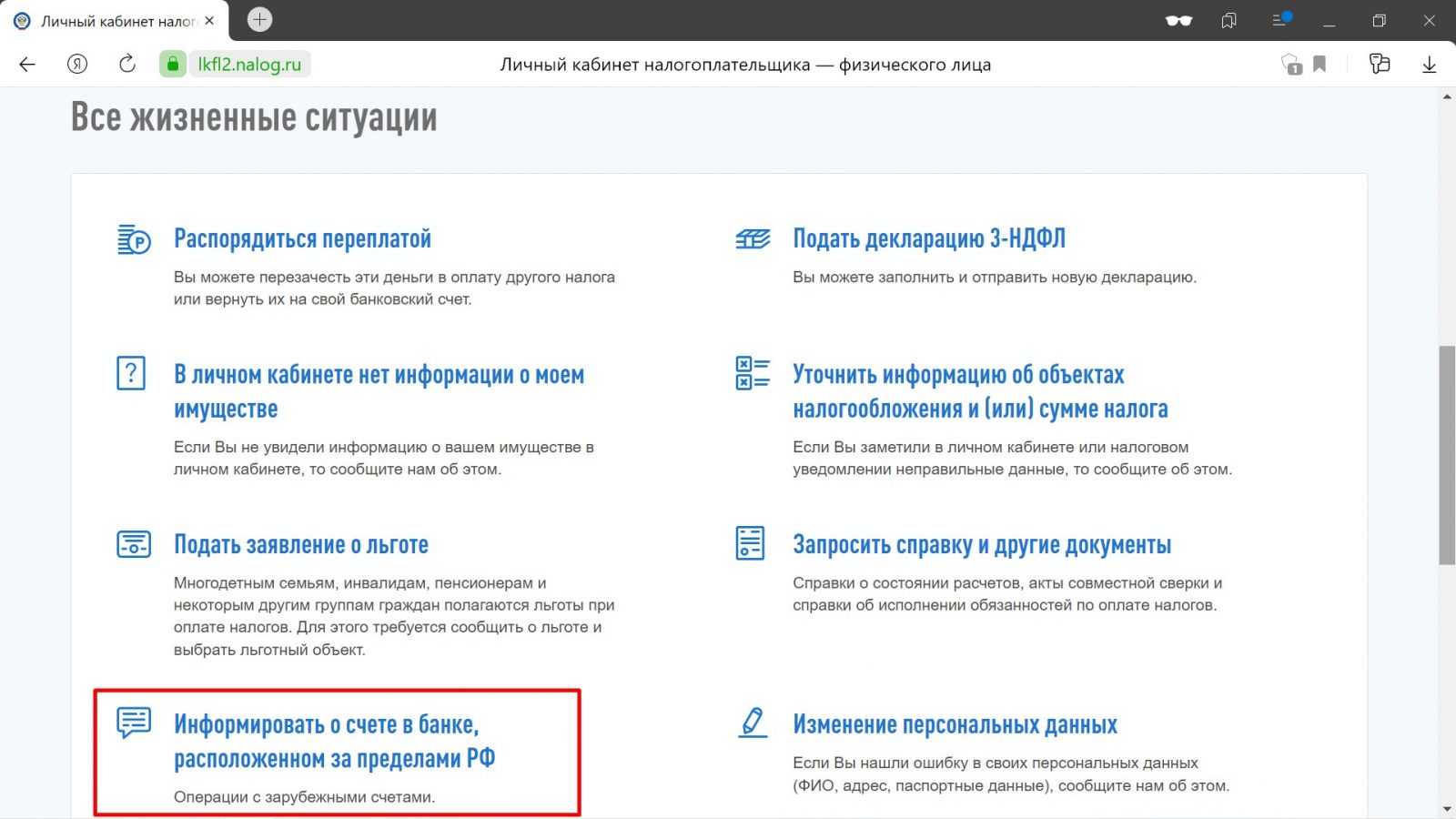Open Подать декларацию 3-НДФЛ link
This screenshot has height=819, width=1456.
tap(928, 239)
